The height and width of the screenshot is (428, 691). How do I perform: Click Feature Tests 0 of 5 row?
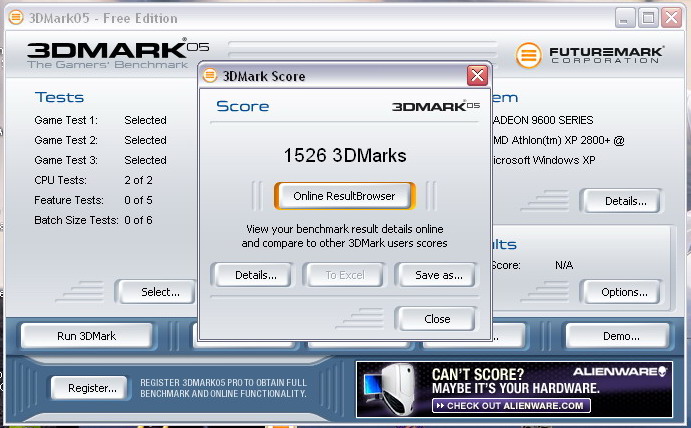pyautogui.click(x=93, y=200)
